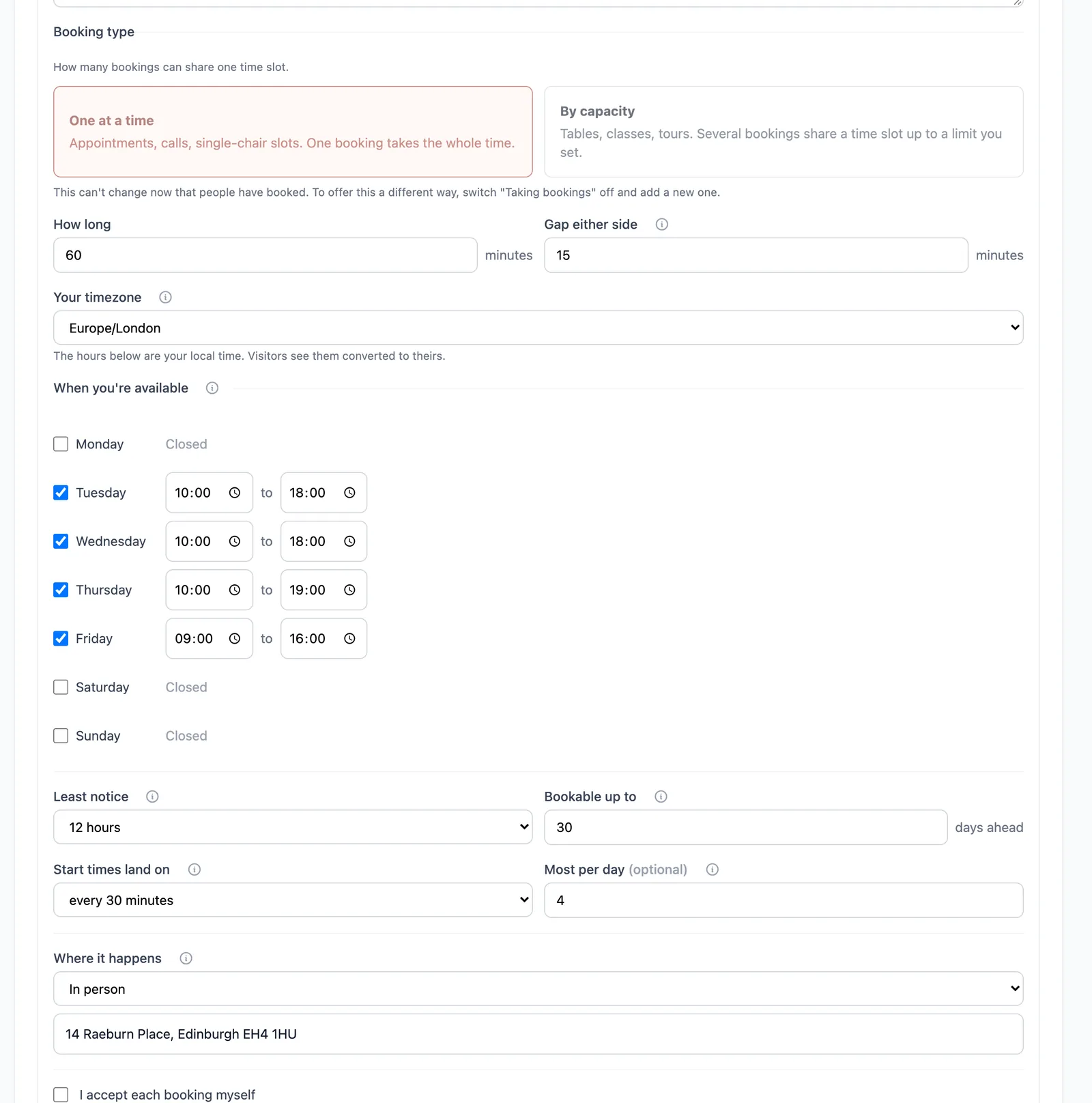Show the Your timezone info icon
1092x1103 pixels.
pos(165,298)
